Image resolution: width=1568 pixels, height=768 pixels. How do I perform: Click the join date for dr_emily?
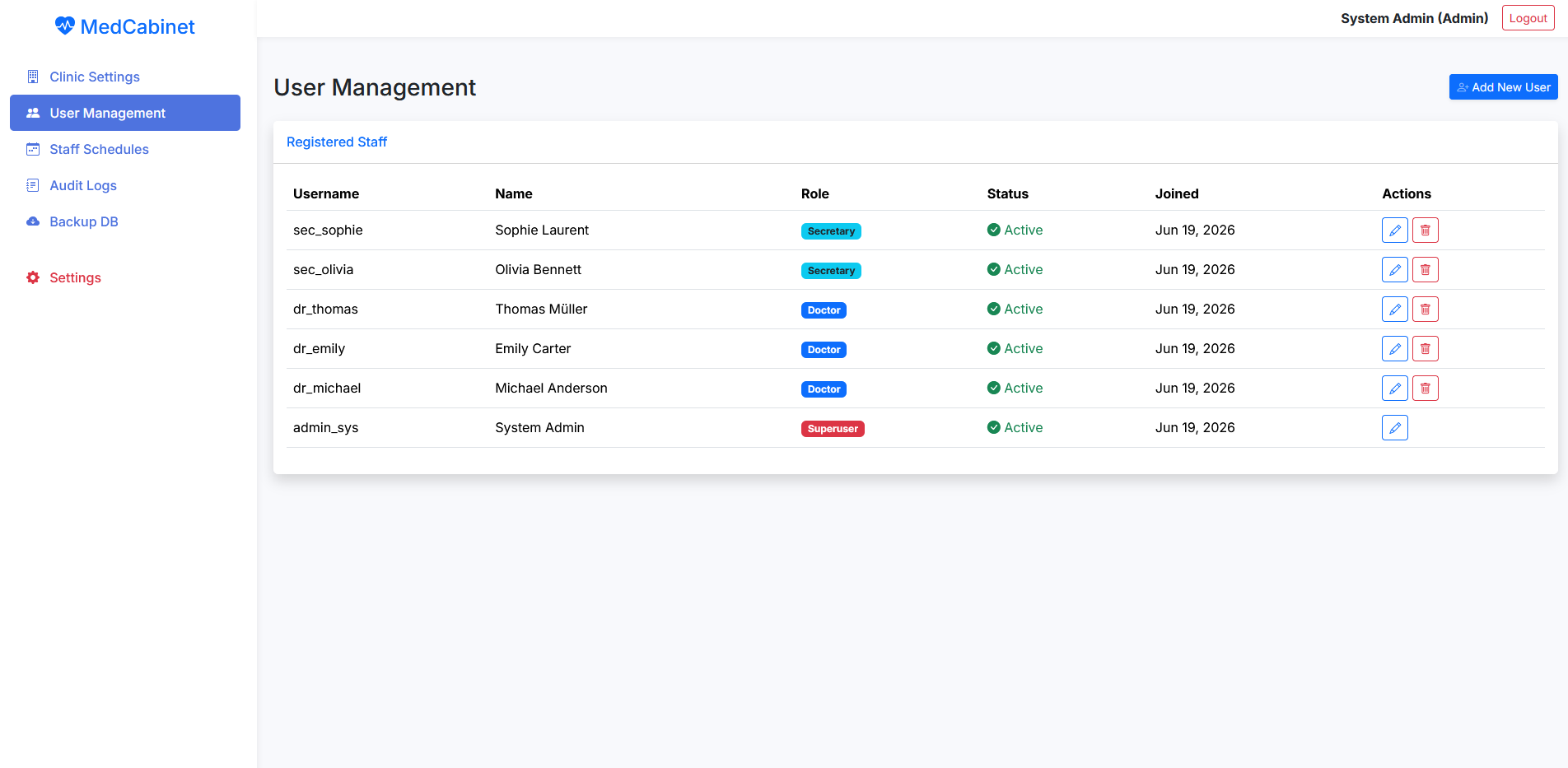pos(1194,349)
